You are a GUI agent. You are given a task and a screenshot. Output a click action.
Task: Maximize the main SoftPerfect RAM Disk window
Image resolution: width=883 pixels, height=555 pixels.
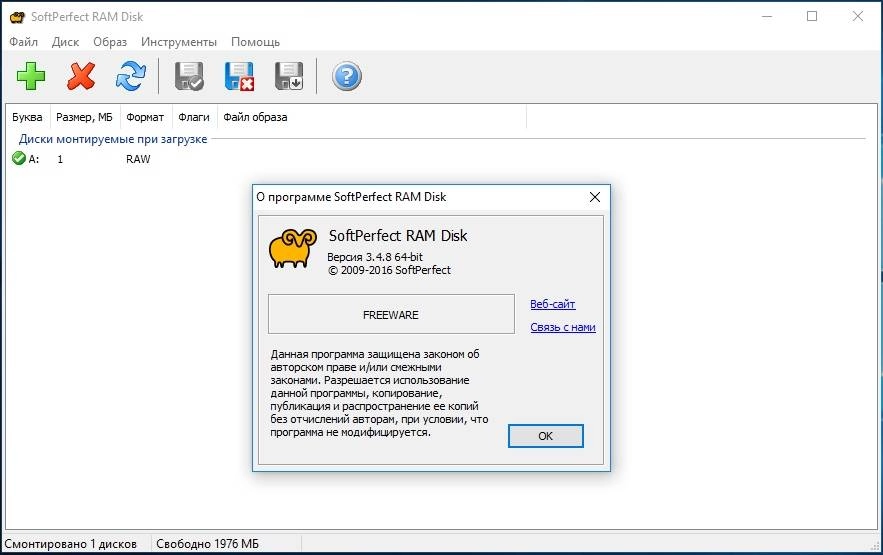812,16
